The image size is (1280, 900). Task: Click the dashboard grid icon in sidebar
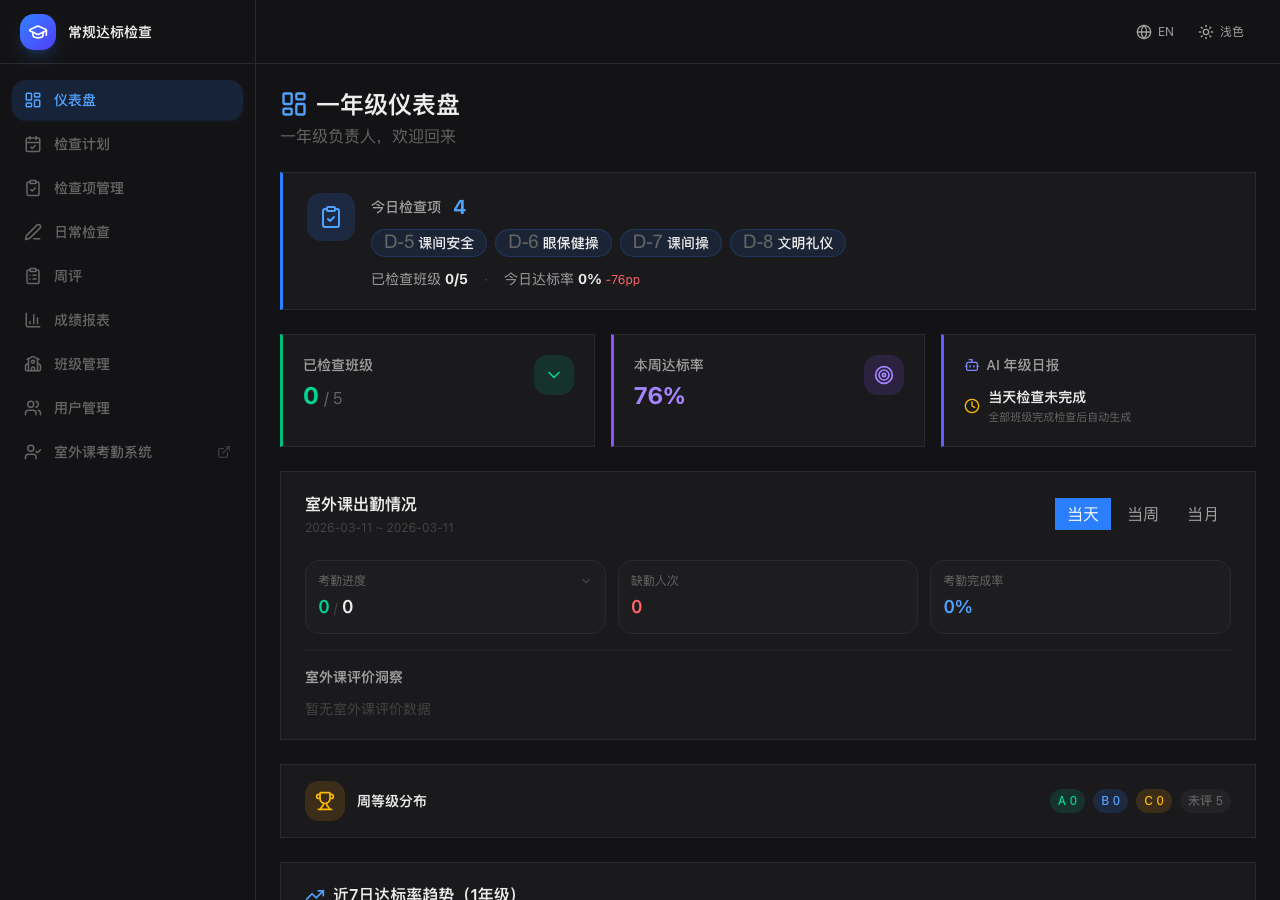tap(33, 100)
